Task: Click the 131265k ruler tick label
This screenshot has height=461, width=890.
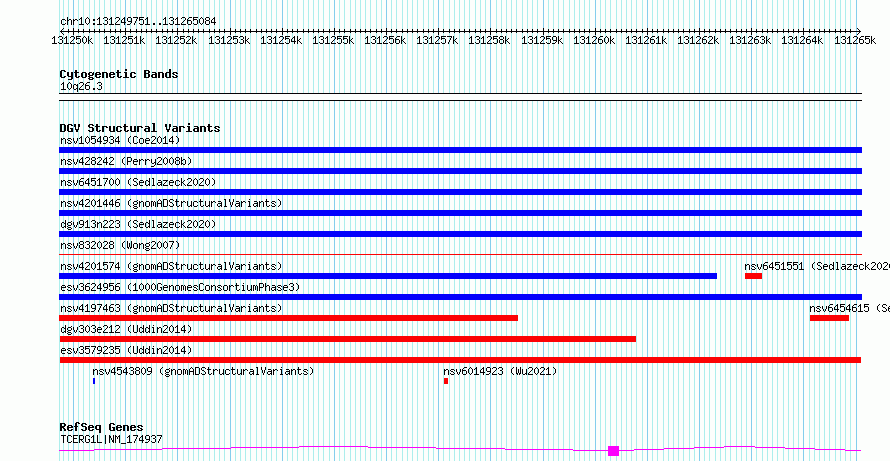Action: point(857,40)
